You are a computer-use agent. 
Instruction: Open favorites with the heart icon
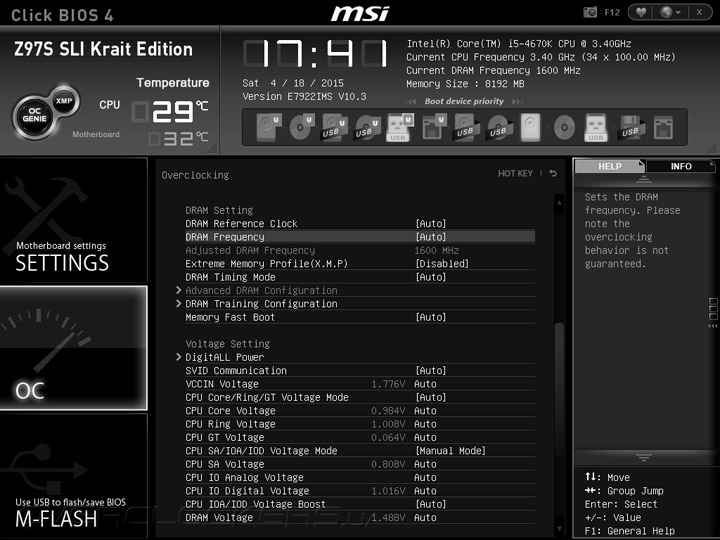coord(641,12)
